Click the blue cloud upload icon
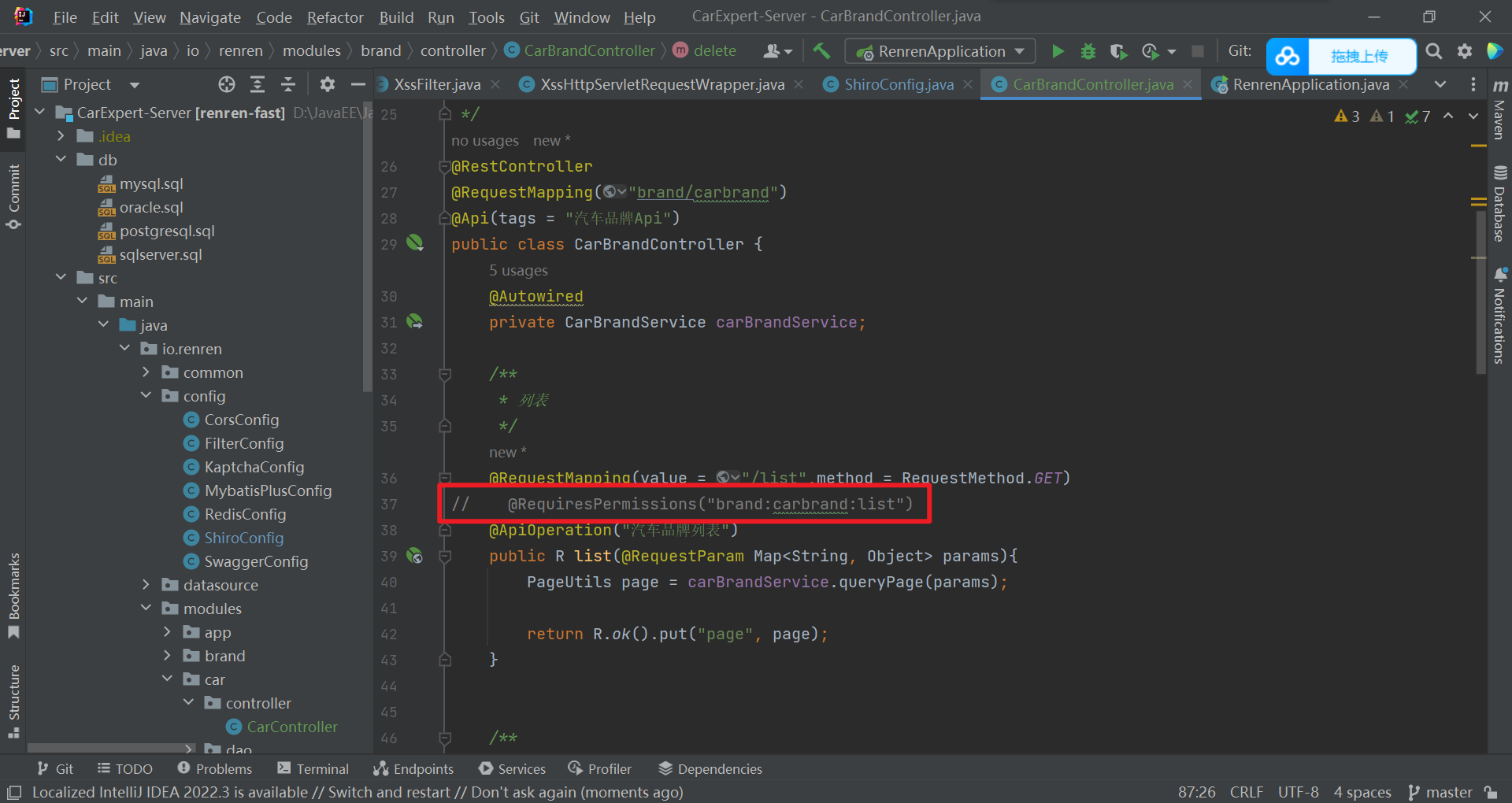The image size is (1512, 803). click(x=1288, y=56)
